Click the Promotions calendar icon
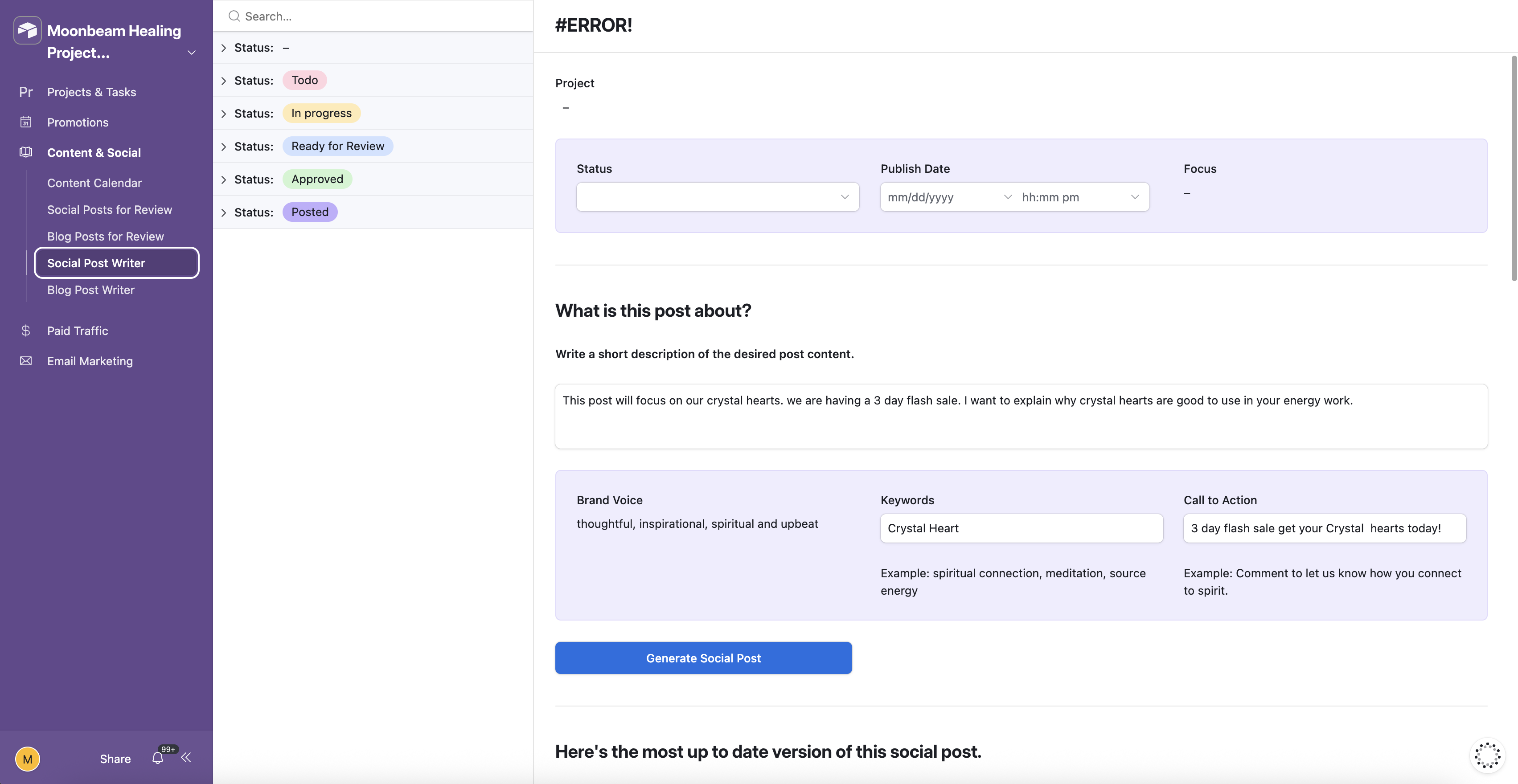This screenshot has width=1518, height=784. click(26, 122)
